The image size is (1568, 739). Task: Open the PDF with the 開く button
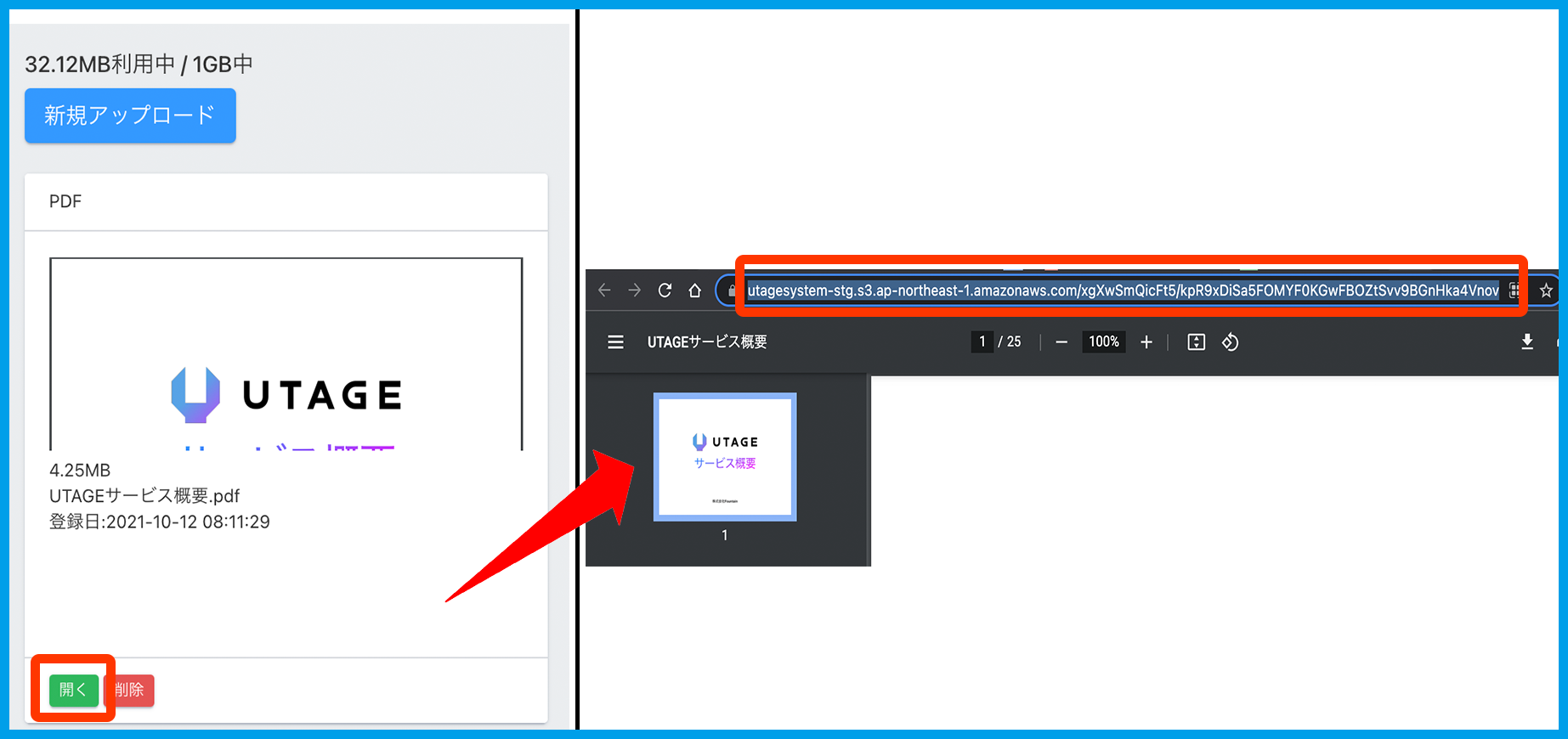pos(73,690)
